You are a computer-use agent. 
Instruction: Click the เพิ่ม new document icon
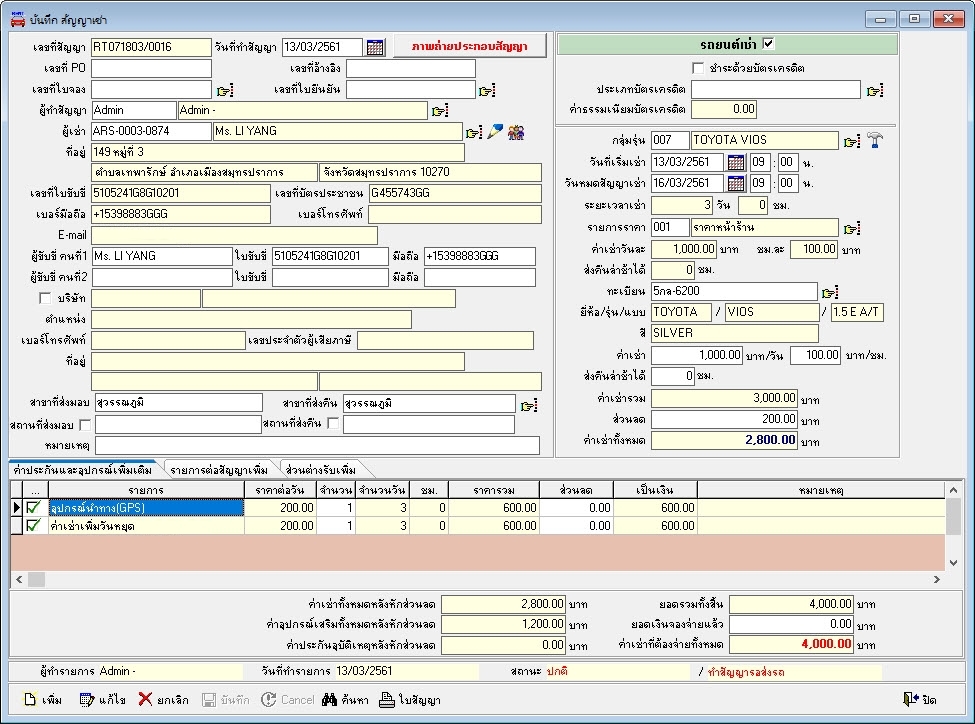(x=30, y=699)
